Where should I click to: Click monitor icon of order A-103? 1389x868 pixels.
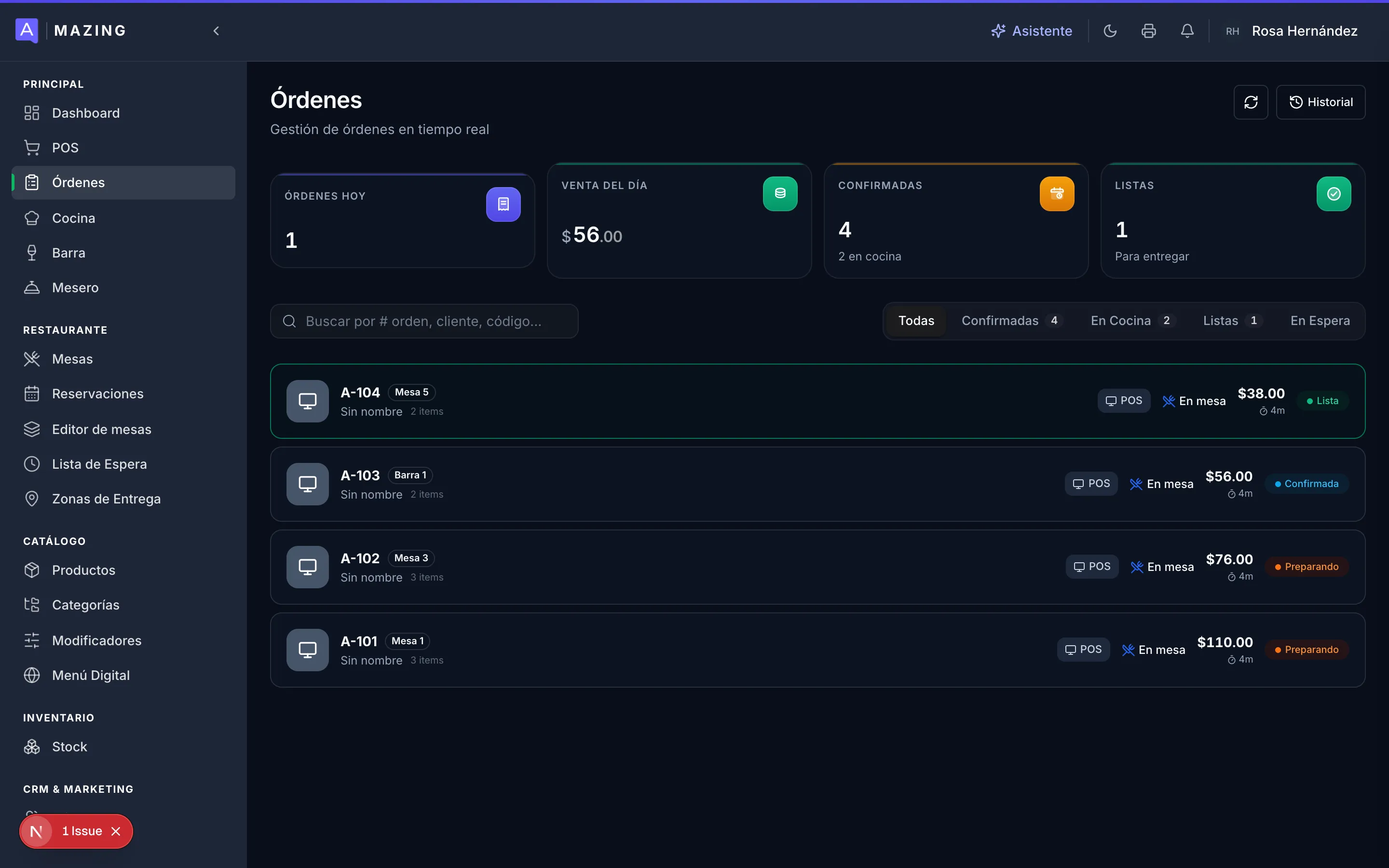308,484
